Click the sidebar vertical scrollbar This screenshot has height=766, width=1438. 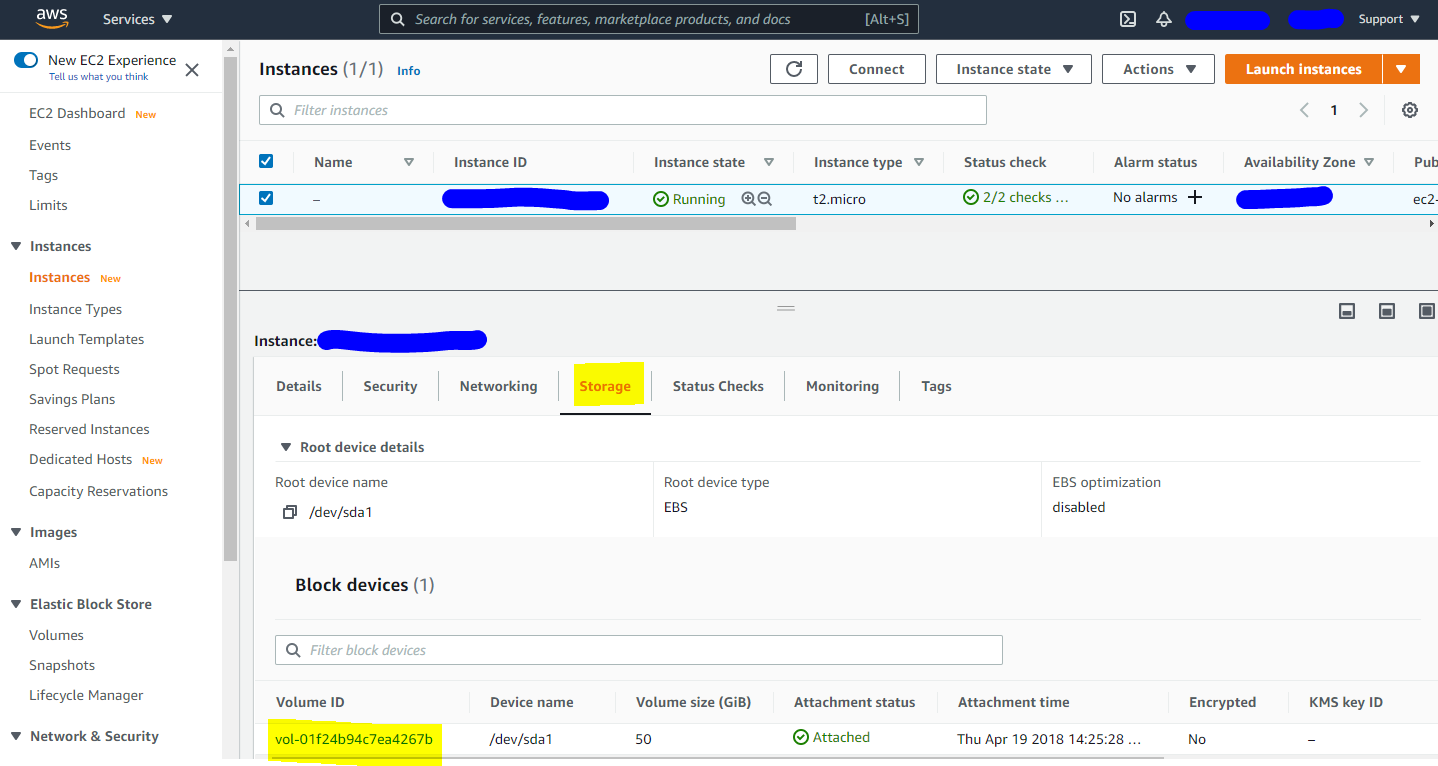(231, 308)
